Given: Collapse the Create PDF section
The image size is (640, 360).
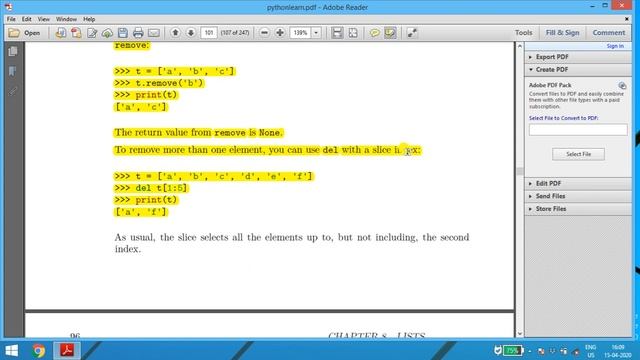Looking at the screenshot, I should 578,70.
